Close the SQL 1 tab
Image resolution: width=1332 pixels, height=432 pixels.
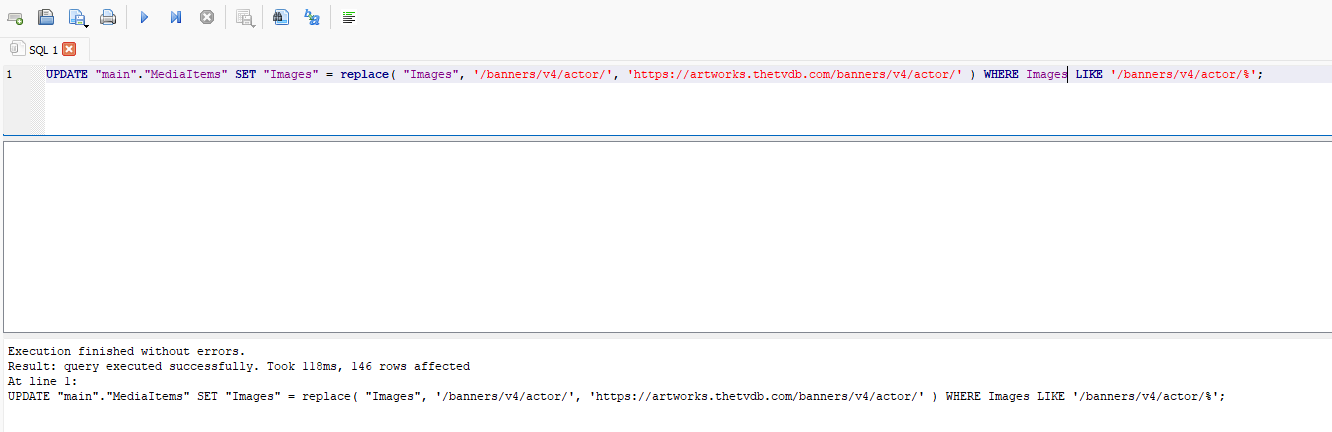coord(69,49)
